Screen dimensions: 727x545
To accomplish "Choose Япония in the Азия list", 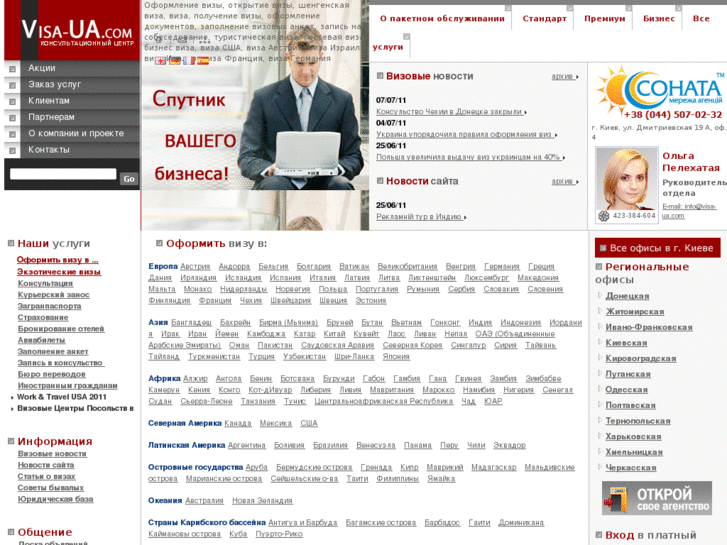I will click(396, 357).
